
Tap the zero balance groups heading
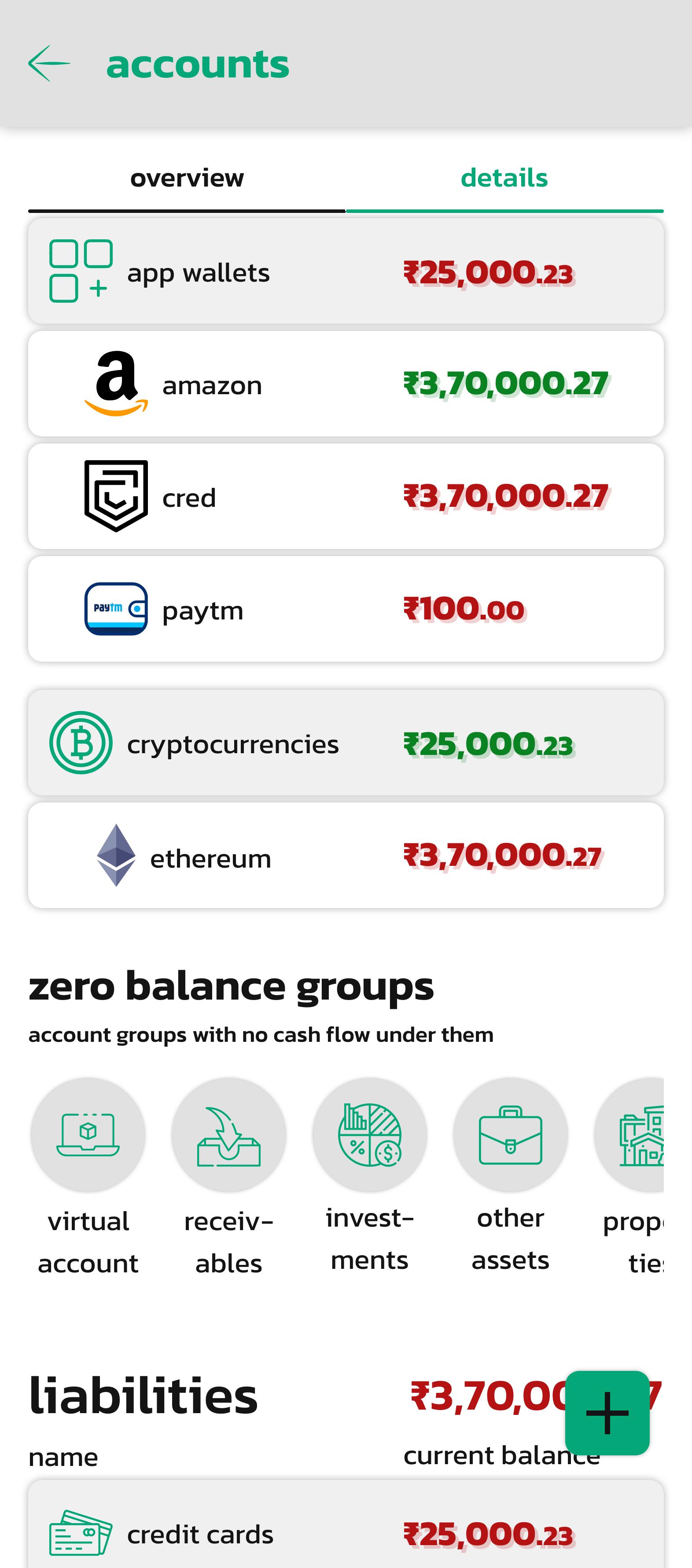tap(232, 985)
